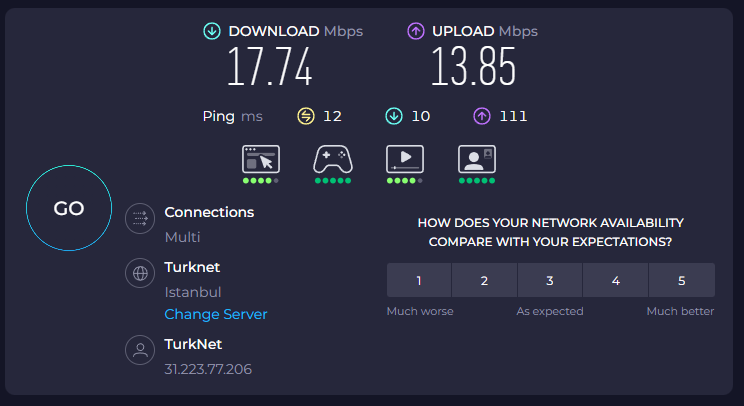Click the Connections multi-arrow icon
744x406 pixels.
pyautogui.click(x=140, y=218)
